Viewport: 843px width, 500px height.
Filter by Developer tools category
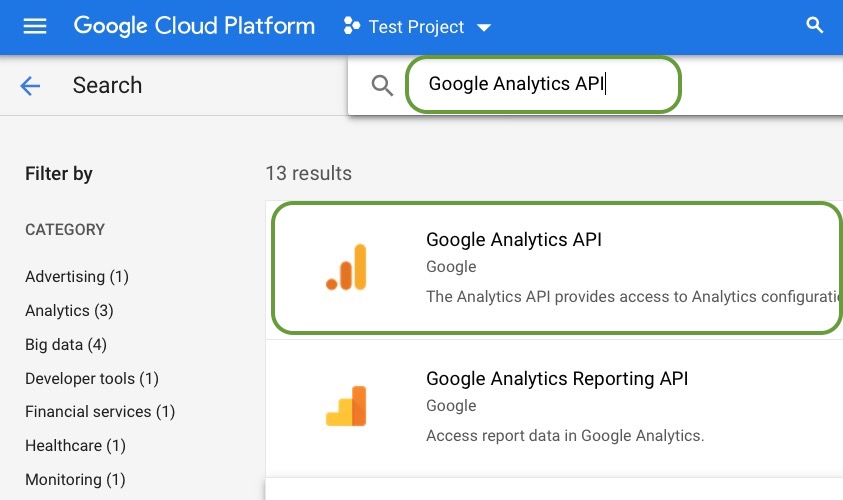coord(92,379)
